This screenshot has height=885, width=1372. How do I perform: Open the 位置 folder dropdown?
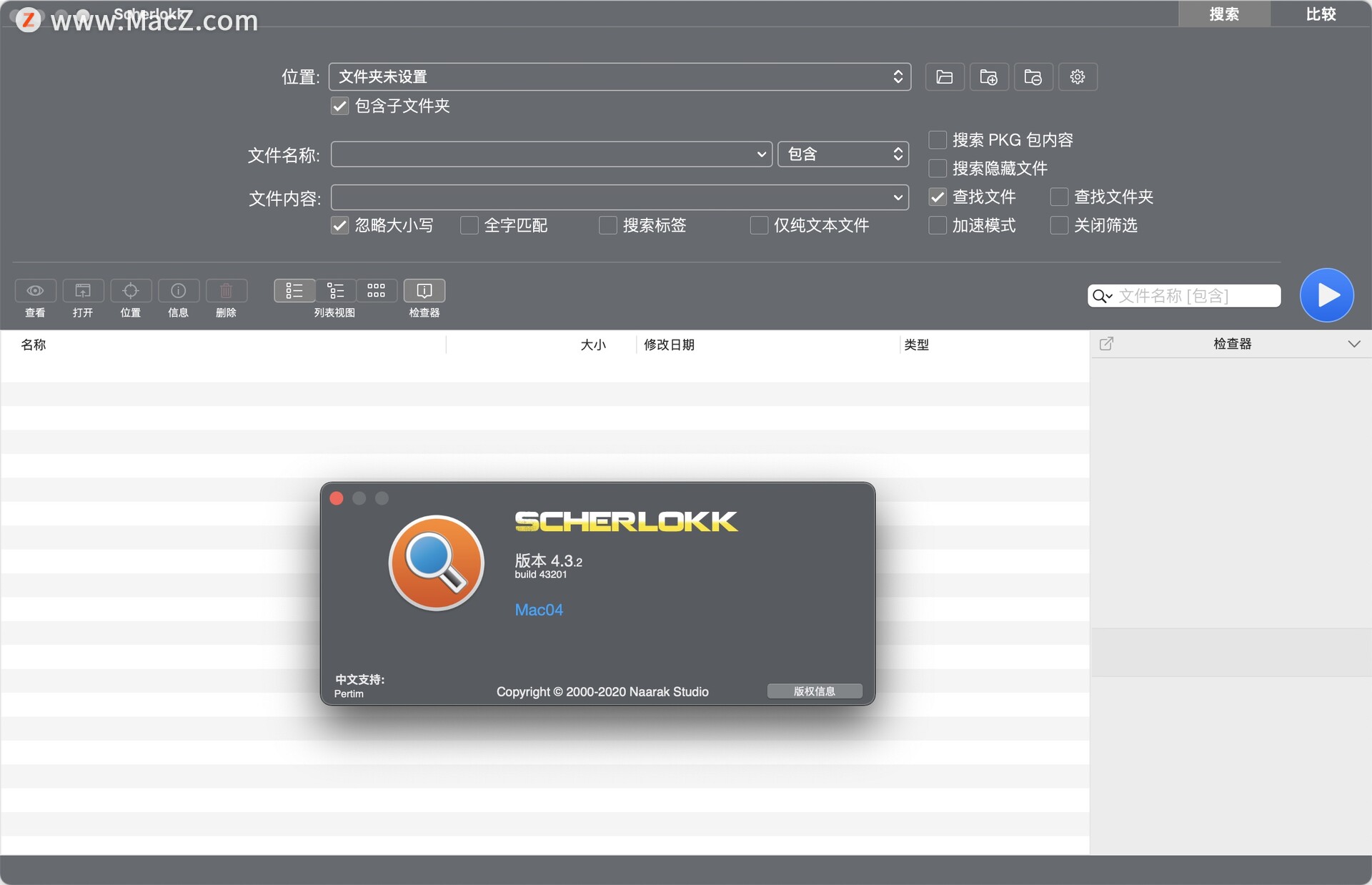[x=619, y=77]
